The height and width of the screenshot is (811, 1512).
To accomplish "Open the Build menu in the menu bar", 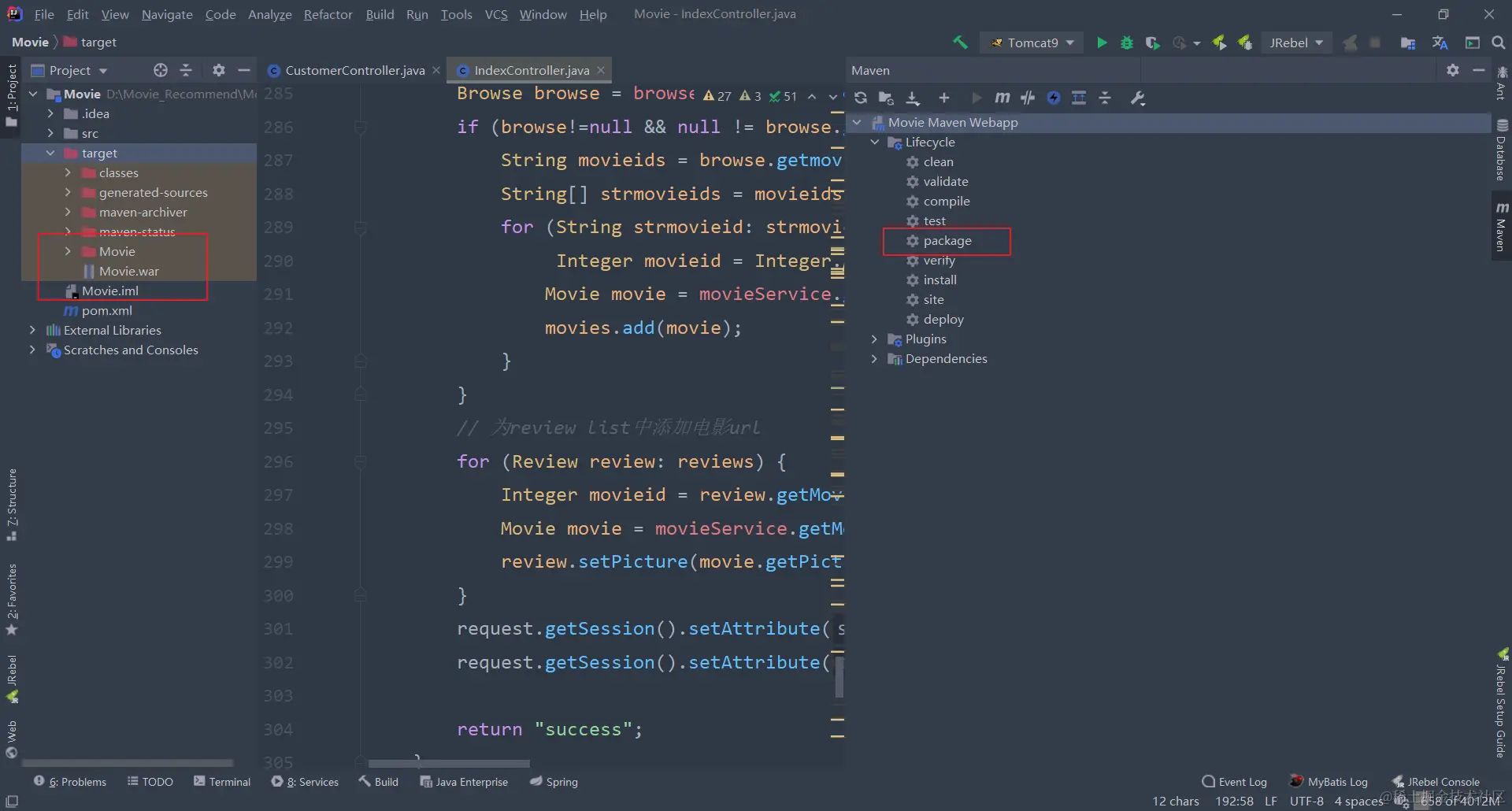I will 380,14.
